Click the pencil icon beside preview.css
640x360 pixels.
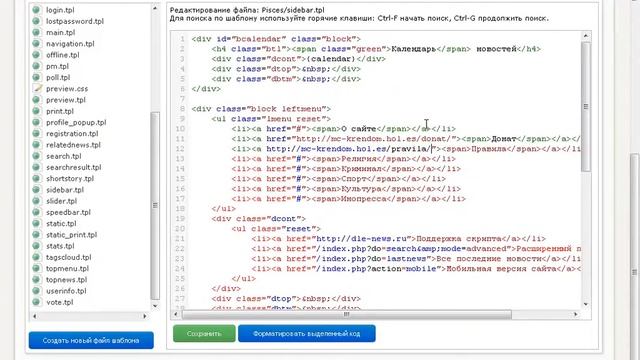point(37,88)
